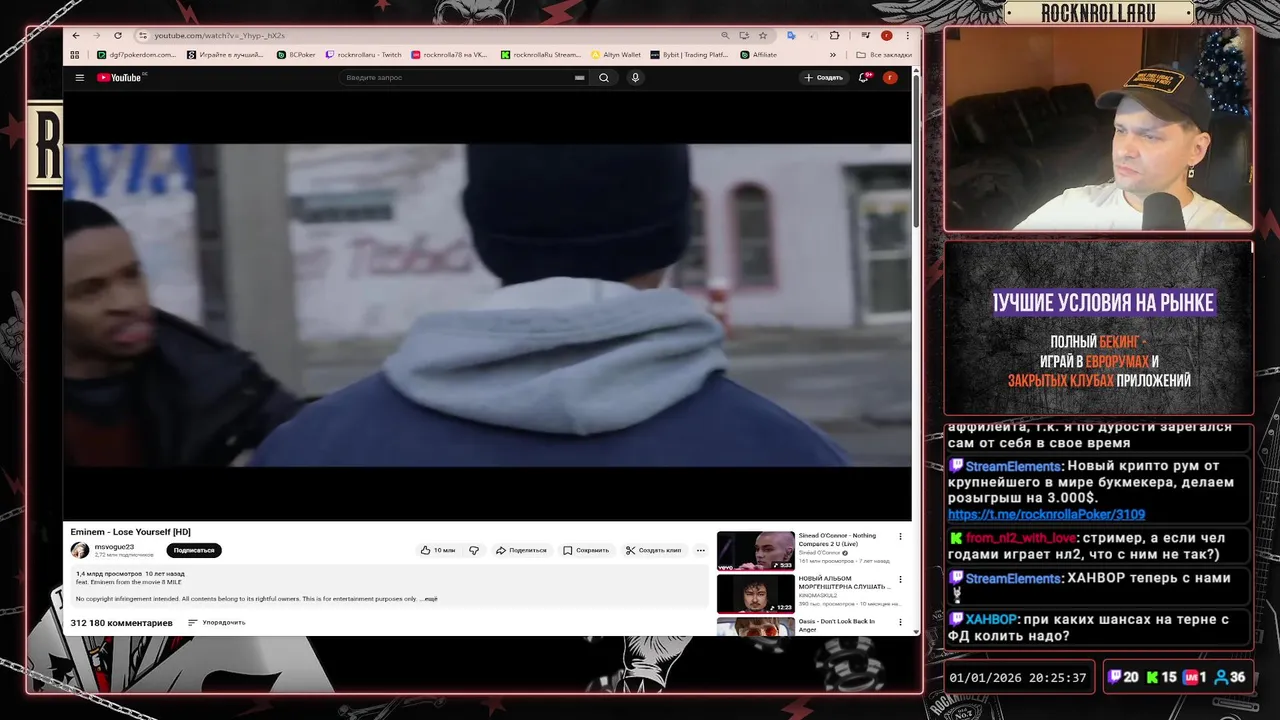Dislike the video with the thumbs-down button
1280x720 pixels.
[474, 550]
